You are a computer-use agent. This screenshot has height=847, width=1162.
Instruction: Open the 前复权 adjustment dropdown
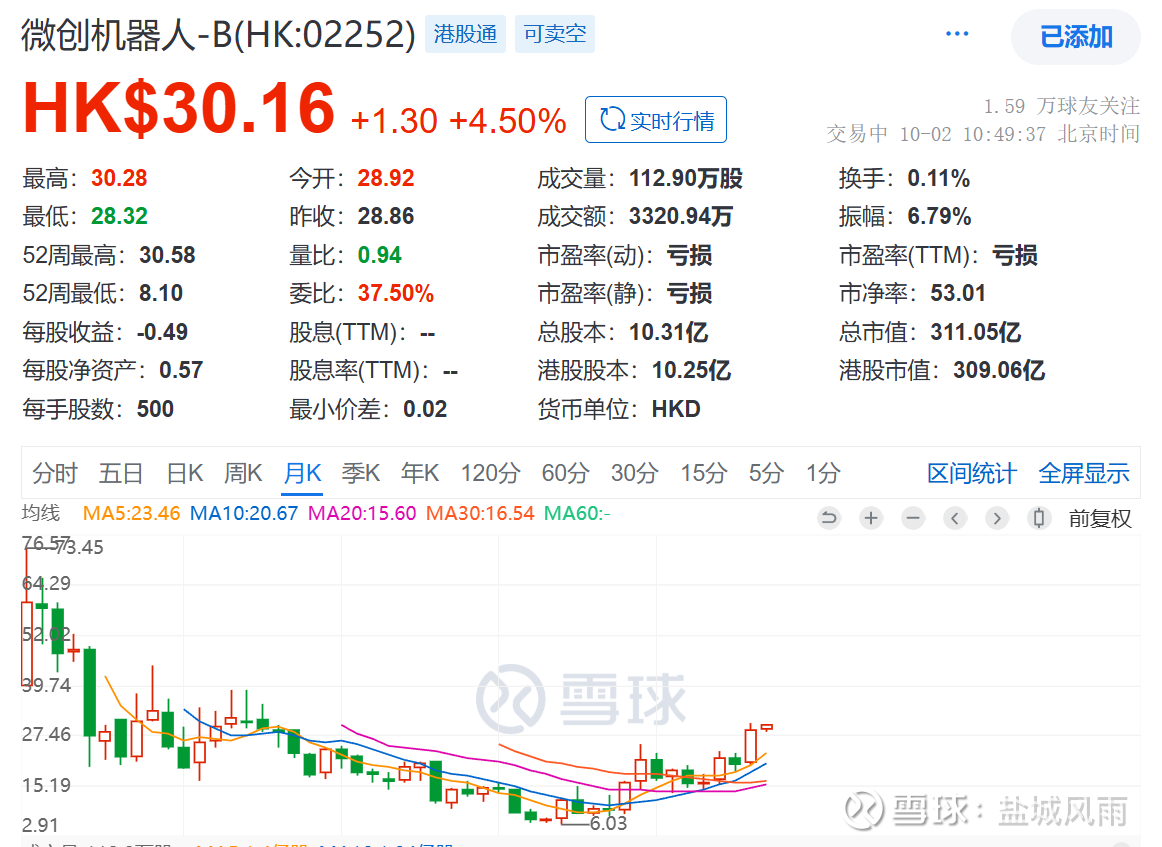pyautogui.click(x=1100, y=519)
